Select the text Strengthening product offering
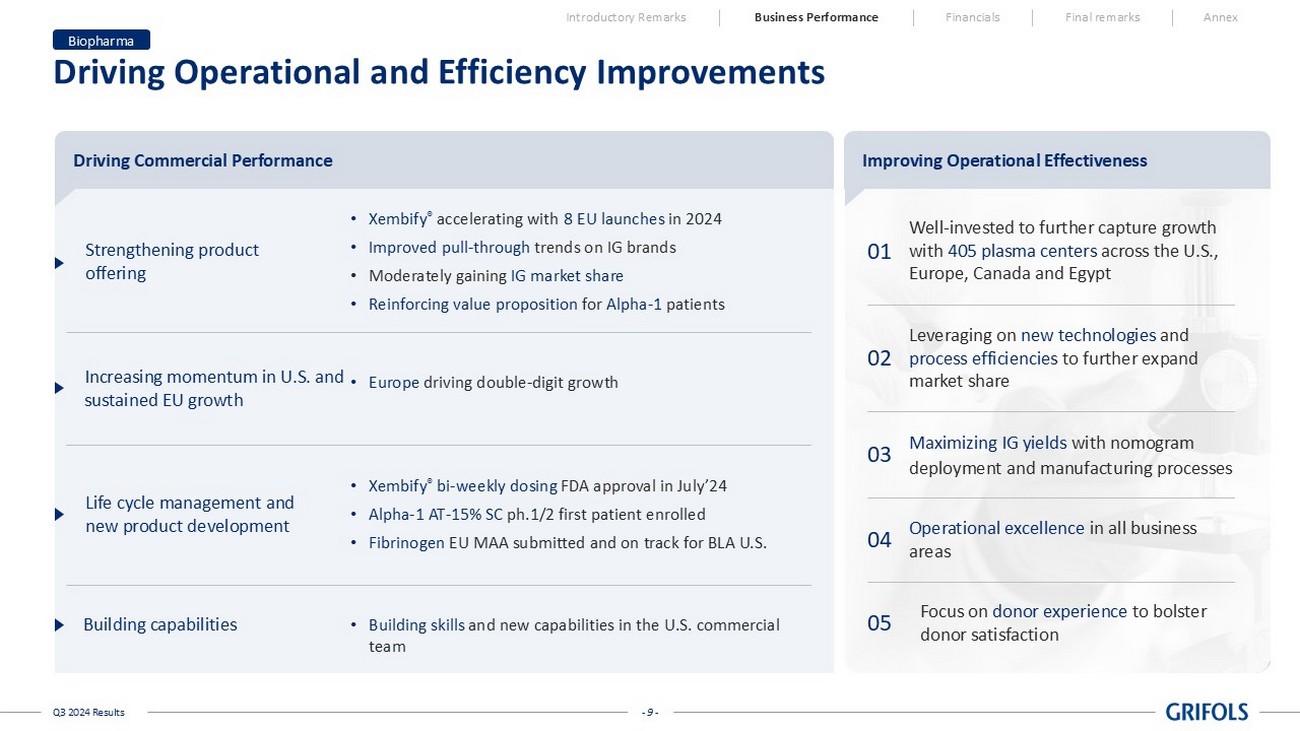The image size is (1300, 731). pos(172,261)
